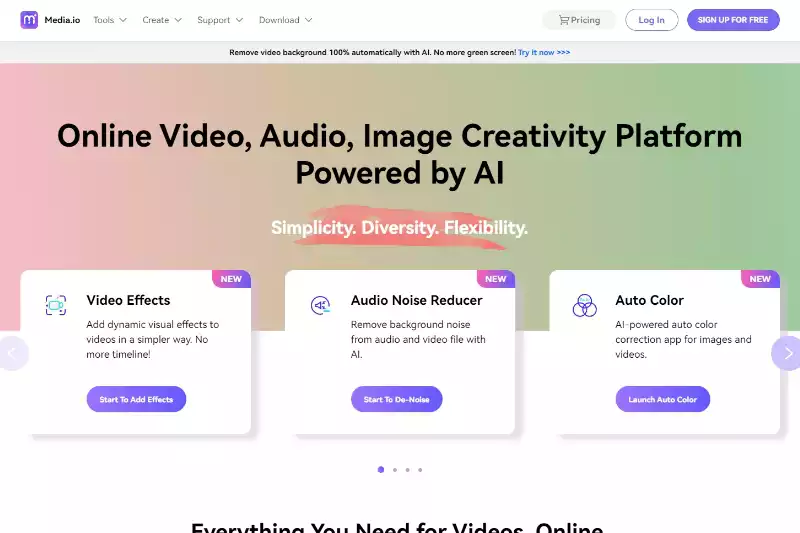The height and width of the screenshot is (533, 800).
Task: Click the Video Effects card title
Action: pyautogui.click(x=128, y=300)
